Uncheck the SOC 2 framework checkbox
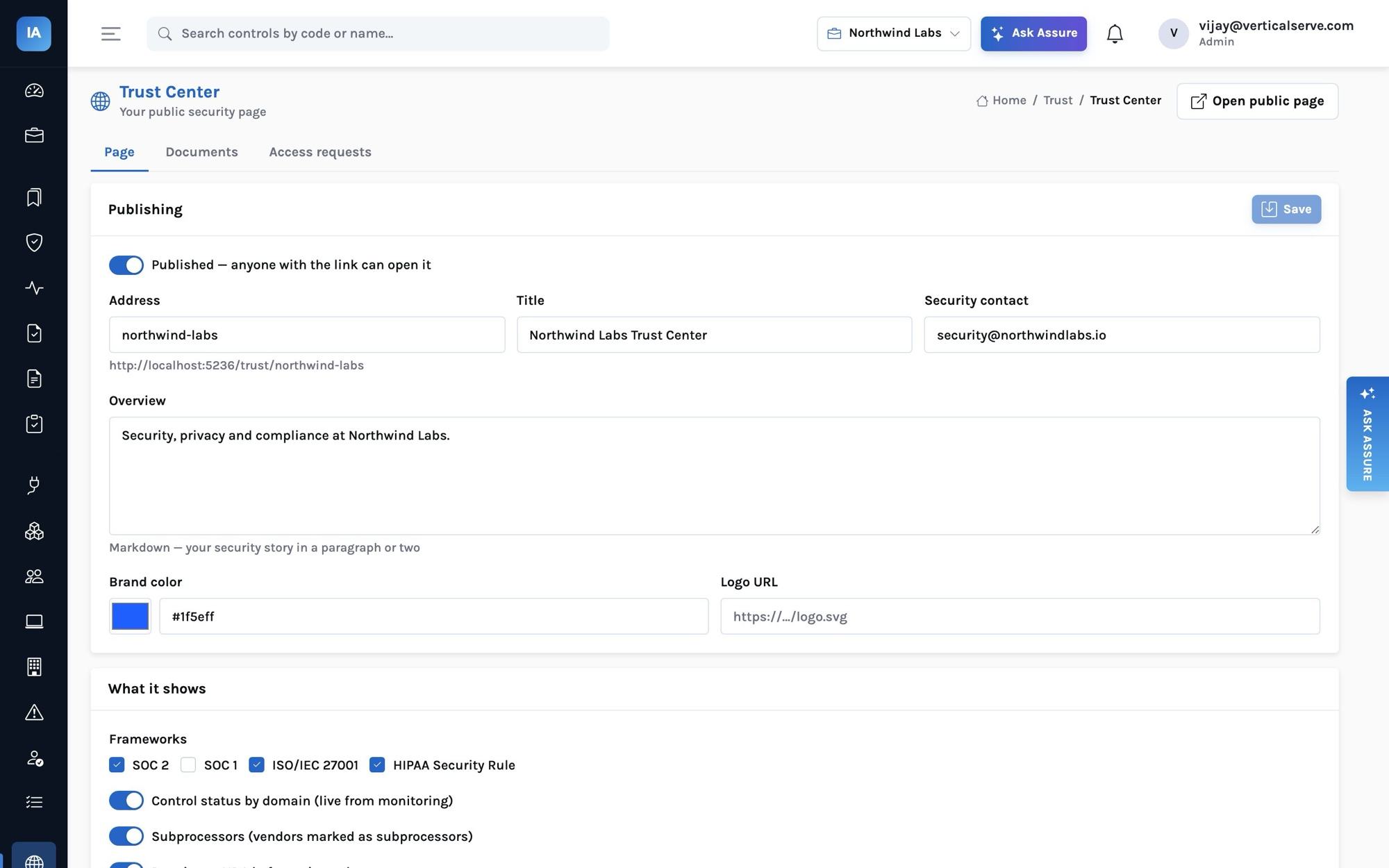Viewport: 1389px width, 868px height. pos(117,765)
